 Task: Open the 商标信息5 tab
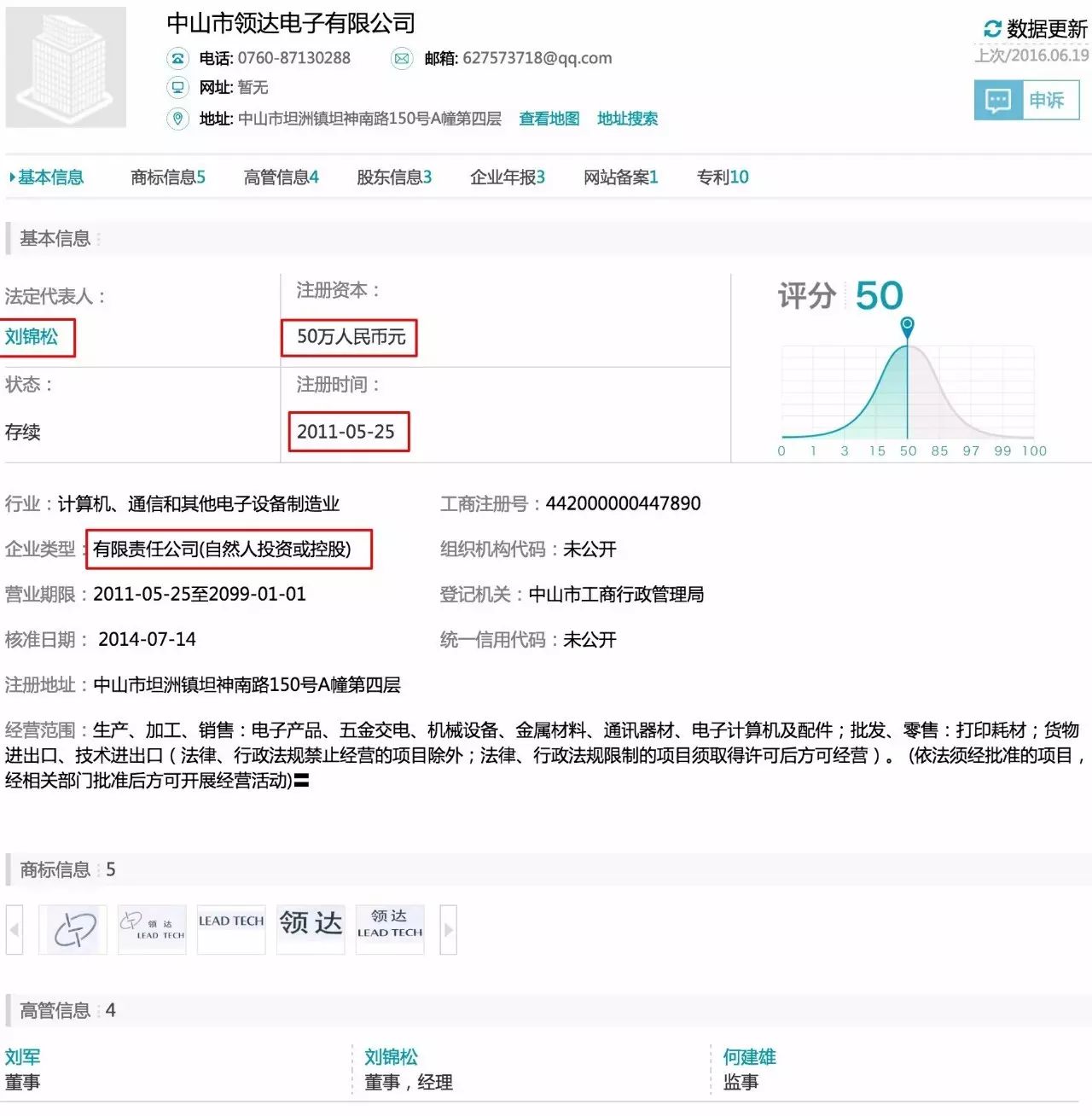point(166,177)
